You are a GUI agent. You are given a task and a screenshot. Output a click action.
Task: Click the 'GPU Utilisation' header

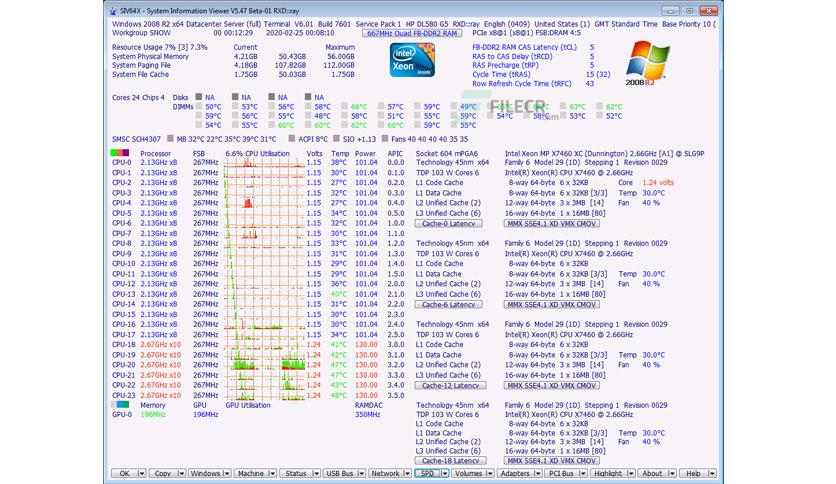(x=248, y=405)
